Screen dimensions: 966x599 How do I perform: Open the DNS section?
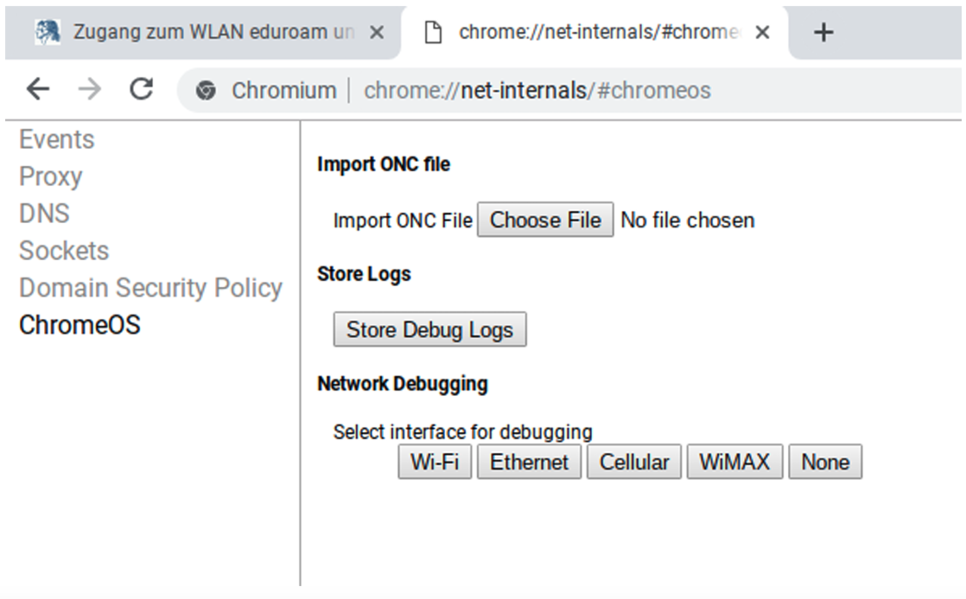point(44,213)
